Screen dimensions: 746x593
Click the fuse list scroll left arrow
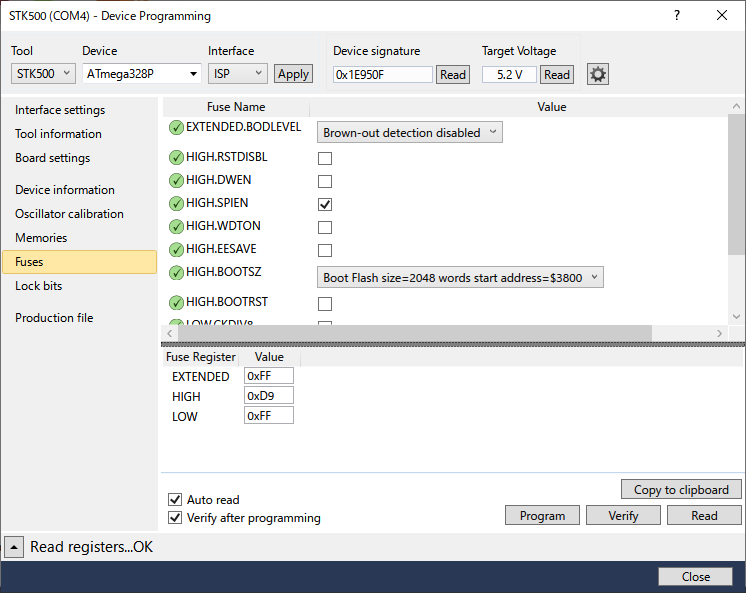point(170,333)
